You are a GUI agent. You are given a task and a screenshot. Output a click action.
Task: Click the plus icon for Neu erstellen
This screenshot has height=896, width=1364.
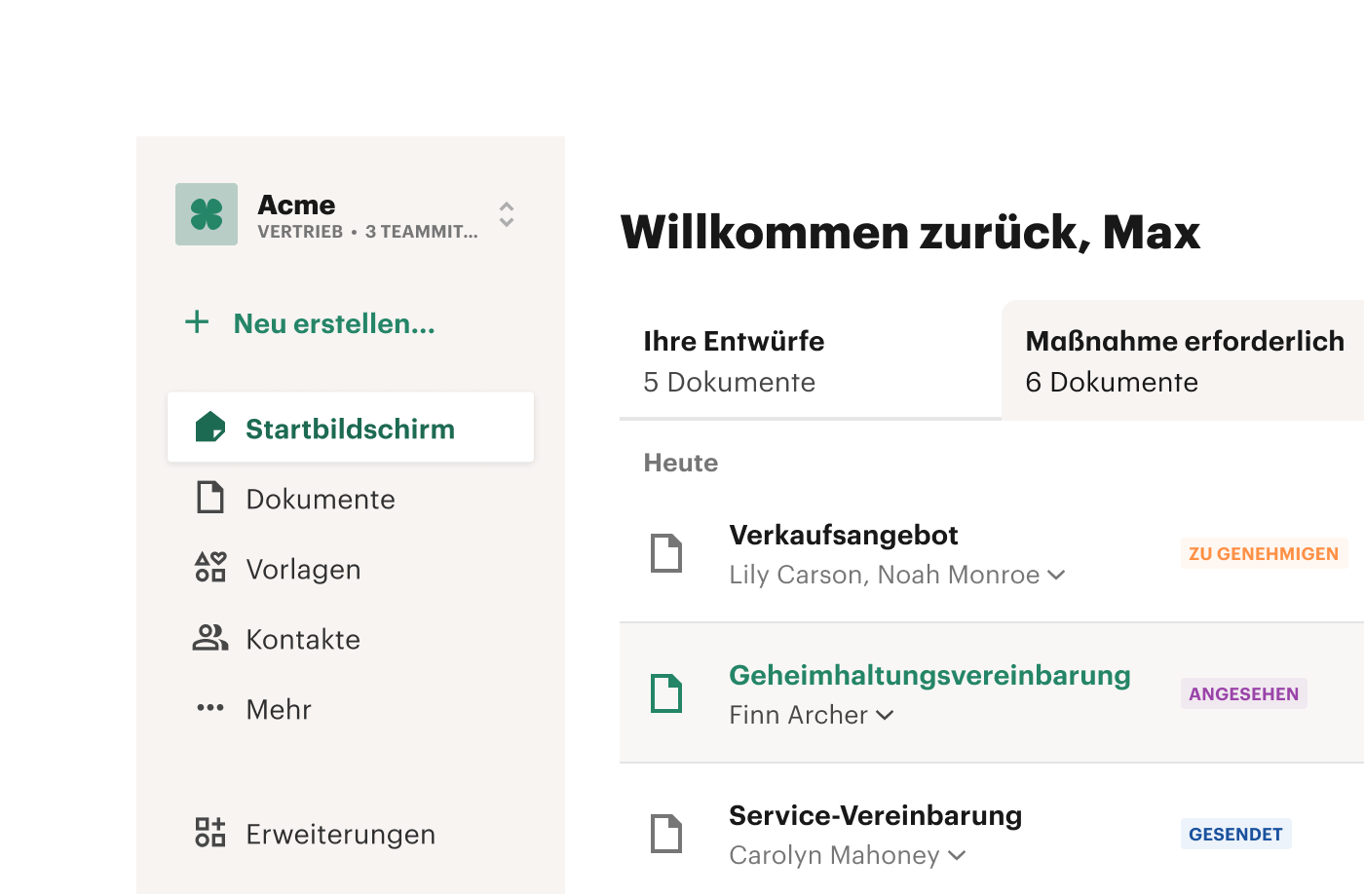pyautogui.click(x=197, y=322)
